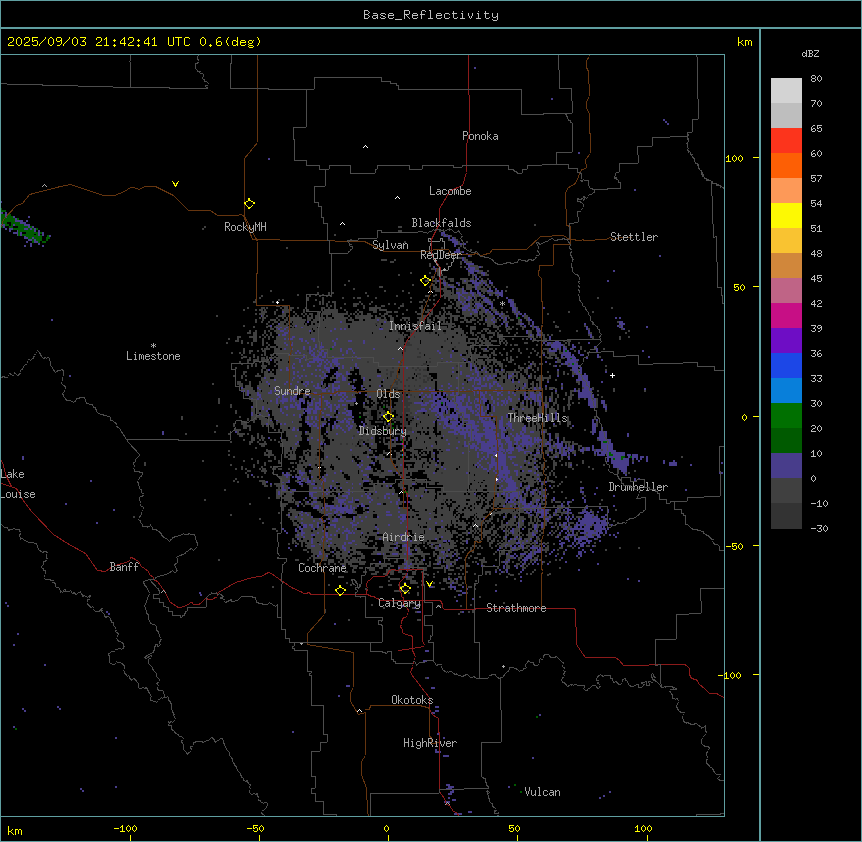Click the Sylvan label
862x842 pixels.
(x=390, y=245)
